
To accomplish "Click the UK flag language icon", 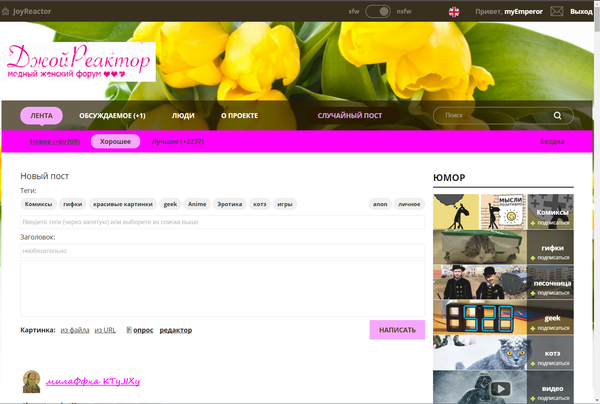I will click(455, 11).
